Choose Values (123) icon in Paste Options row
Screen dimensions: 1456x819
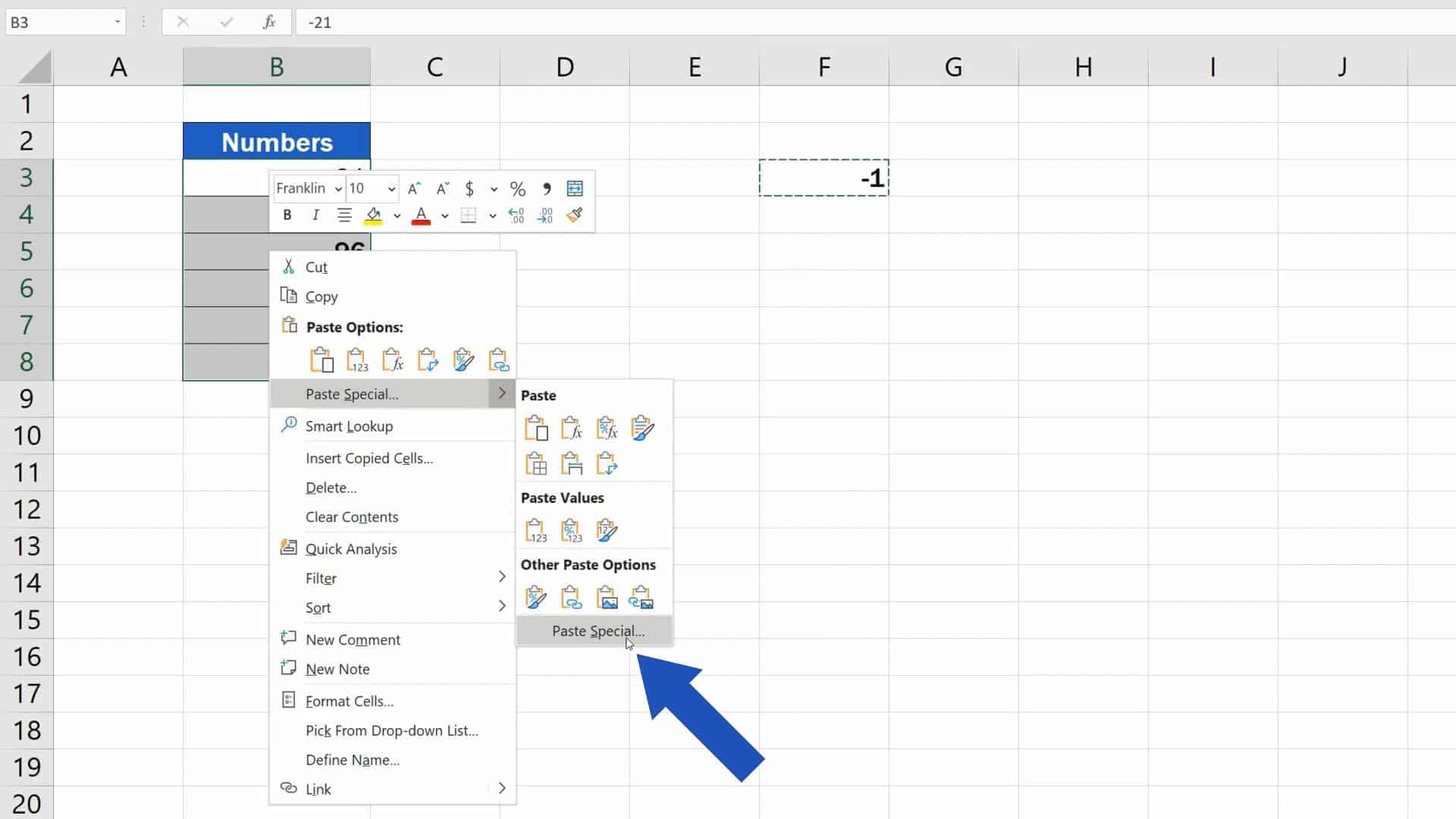coord(357,360)
